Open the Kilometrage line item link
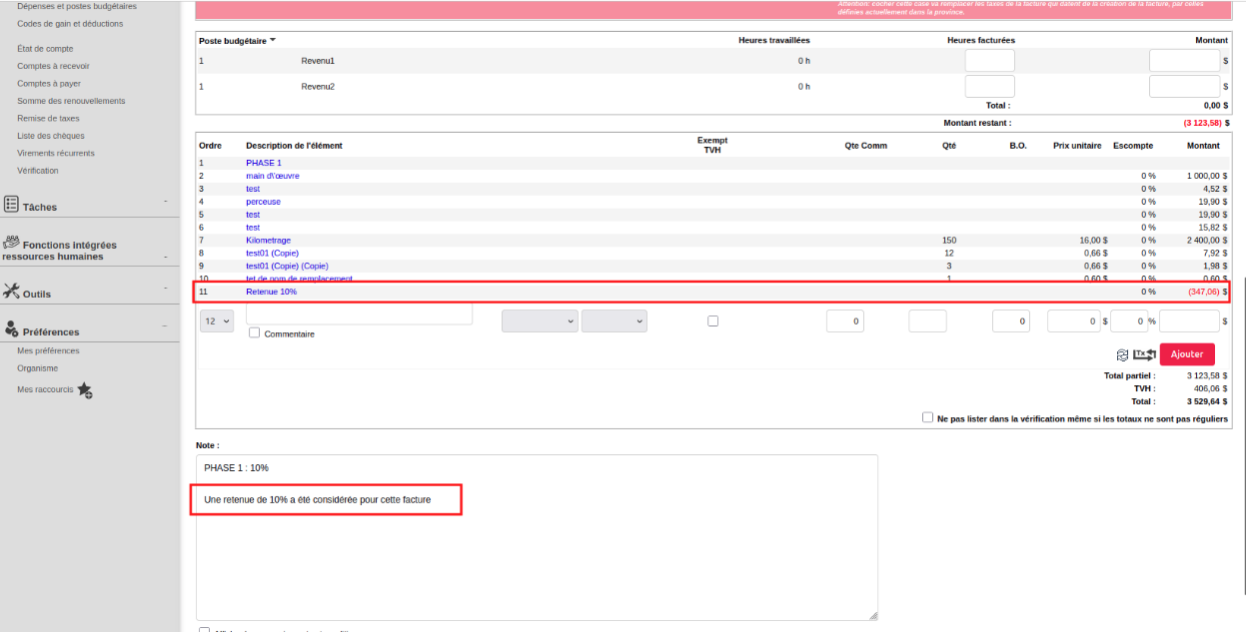This screenshot has width=1246, height=632. [x=267, y=240]
